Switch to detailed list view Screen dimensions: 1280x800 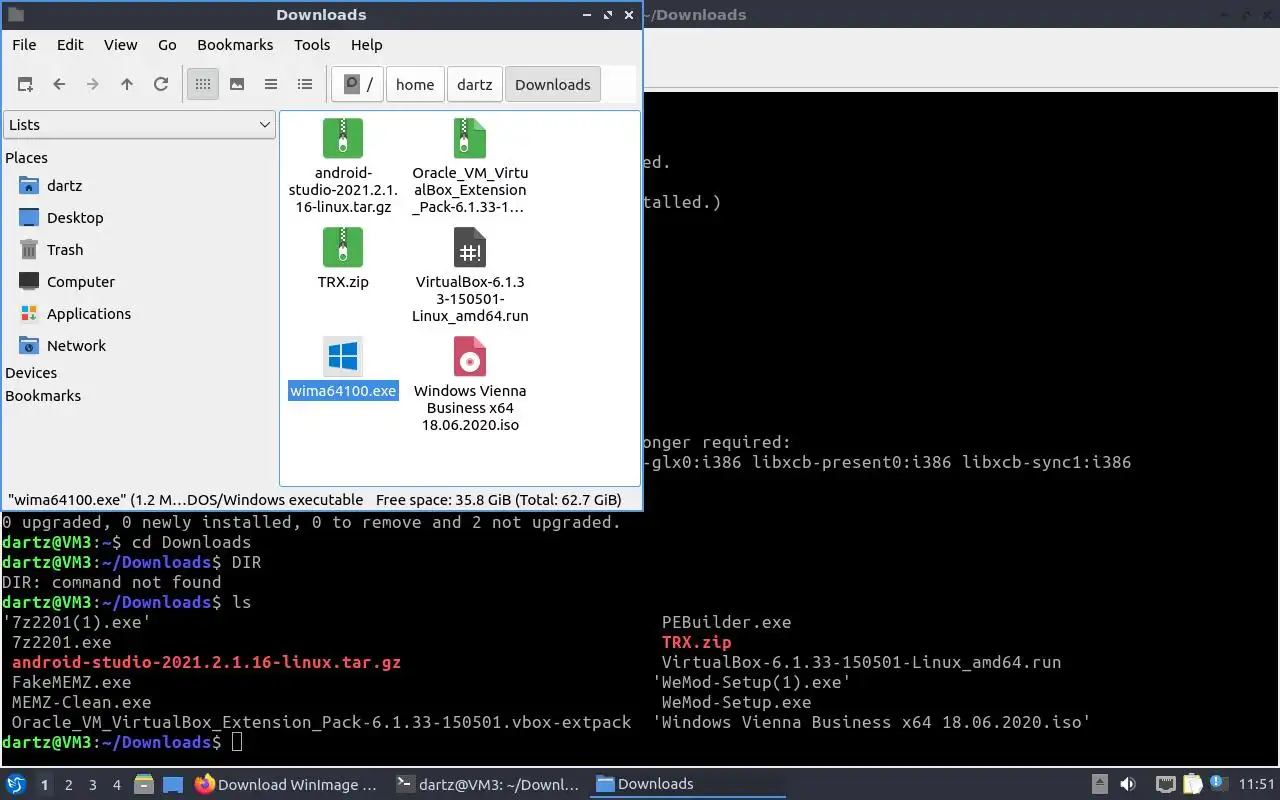[305, 84]
